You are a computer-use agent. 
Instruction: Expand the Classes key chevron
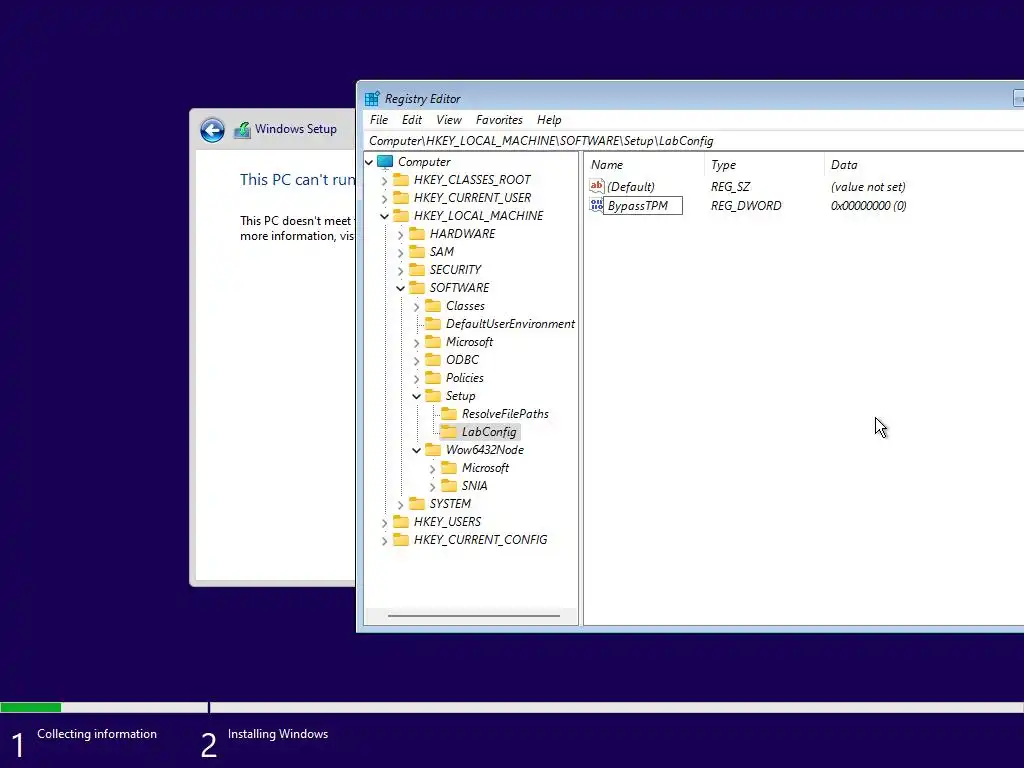(x=417, y=306)
